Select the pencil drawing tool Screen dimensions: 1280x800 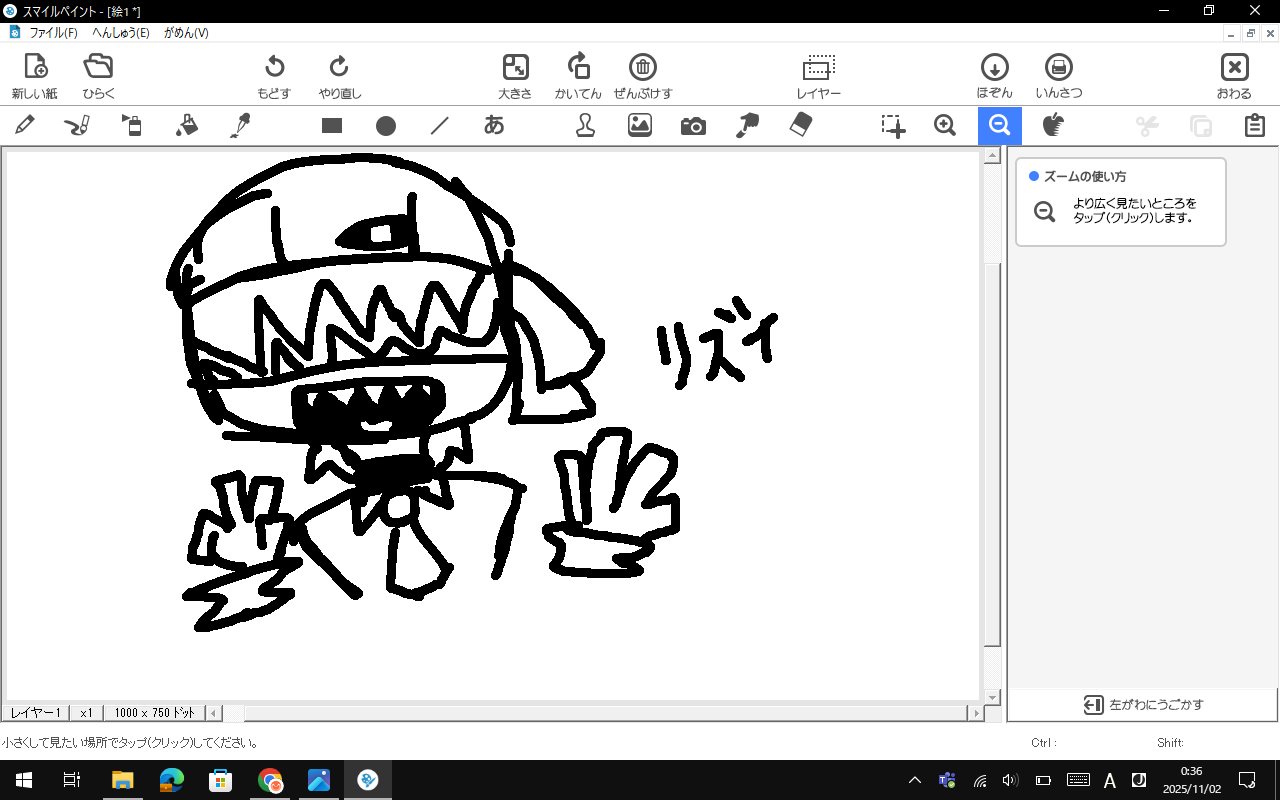pyautogui.click(x=25, y=125)
